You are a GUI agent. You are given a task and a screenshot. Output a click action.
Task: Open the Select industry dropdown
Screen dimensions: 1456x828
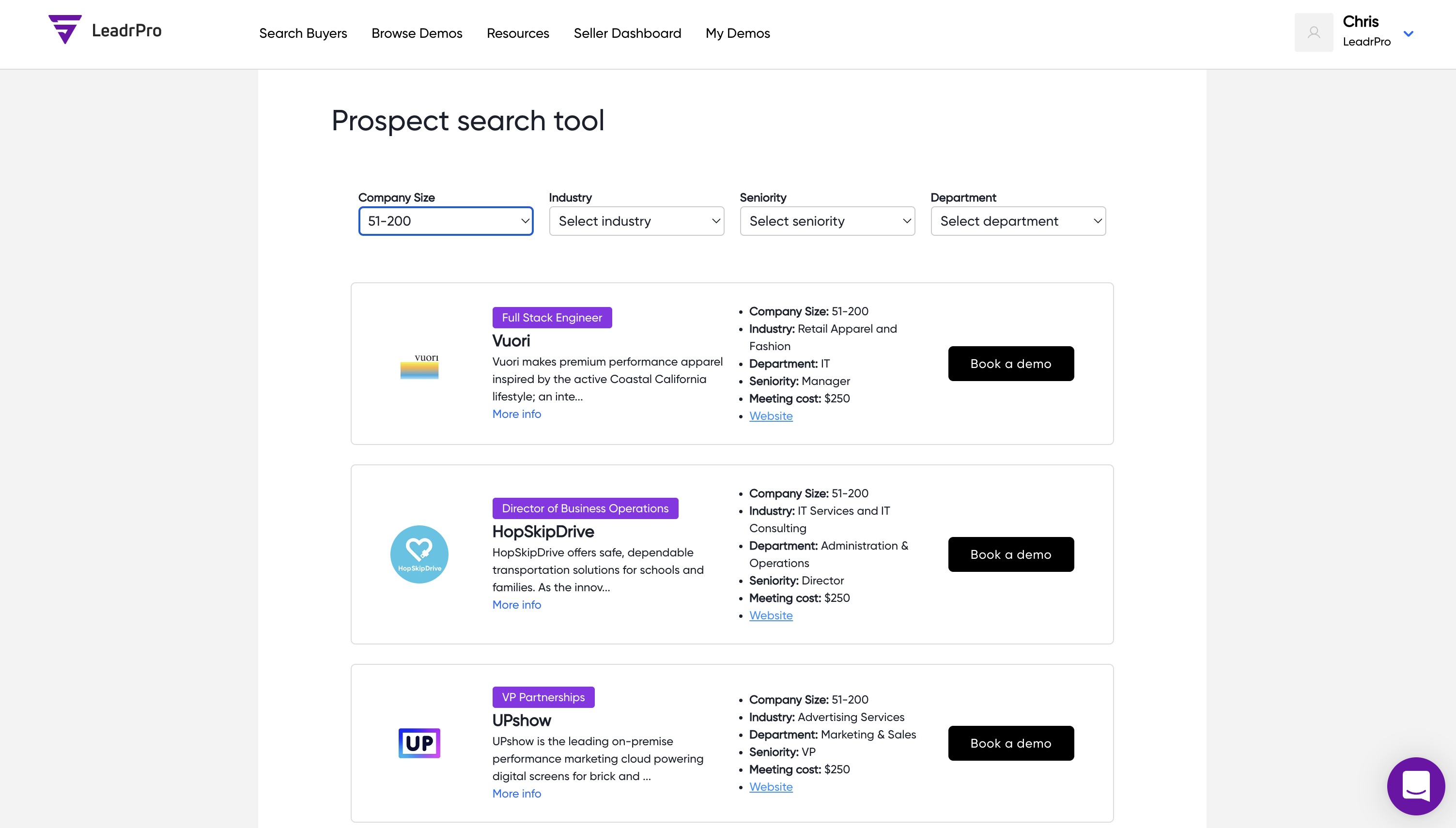[x=636, y=221]
